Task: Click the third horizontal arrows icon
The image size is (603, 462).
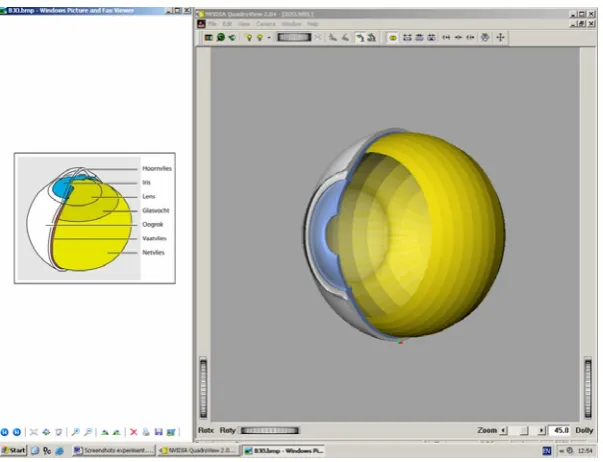Action: click(470, 37)
